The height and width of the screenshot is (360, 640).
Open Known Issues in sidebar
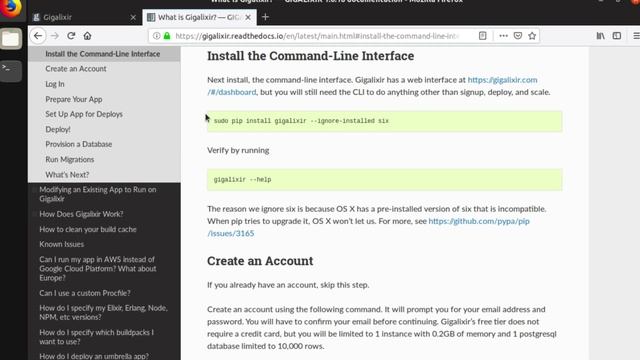pyautogui.click(x=61, y=244)
